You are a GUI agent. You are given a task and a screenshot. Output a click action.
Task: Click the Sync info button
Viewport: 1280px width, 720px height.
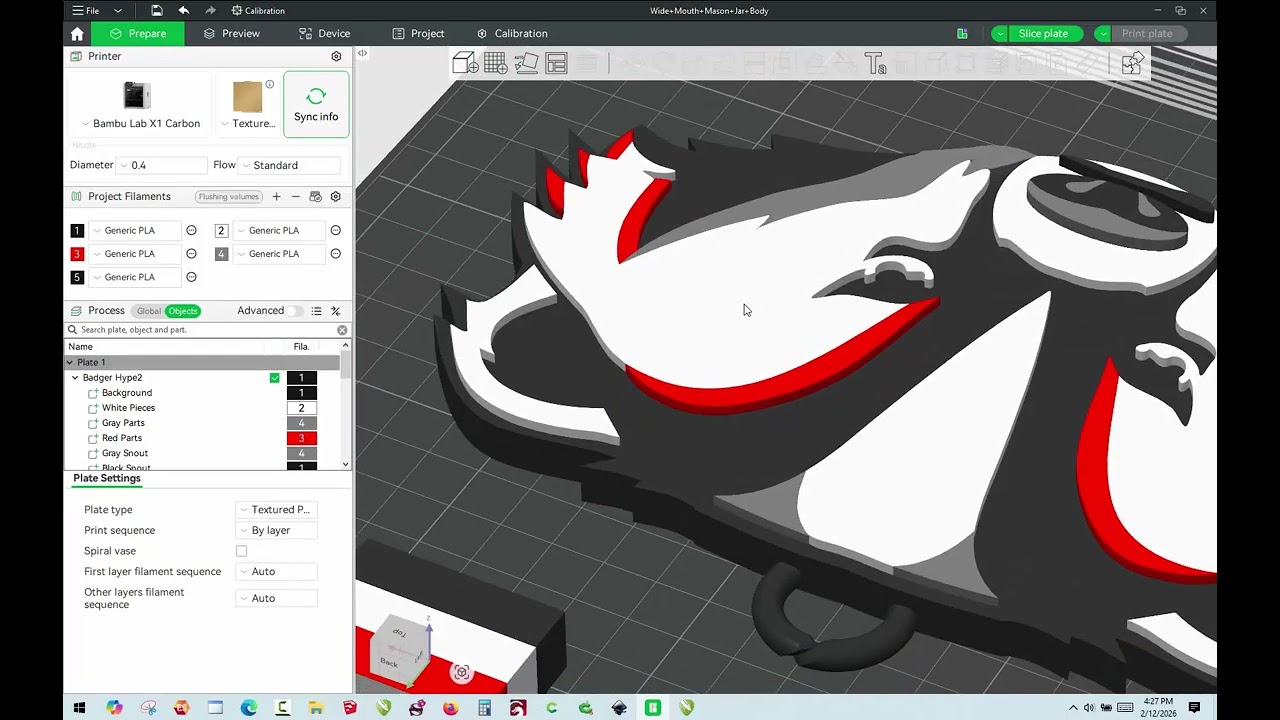tap(316, 104)
